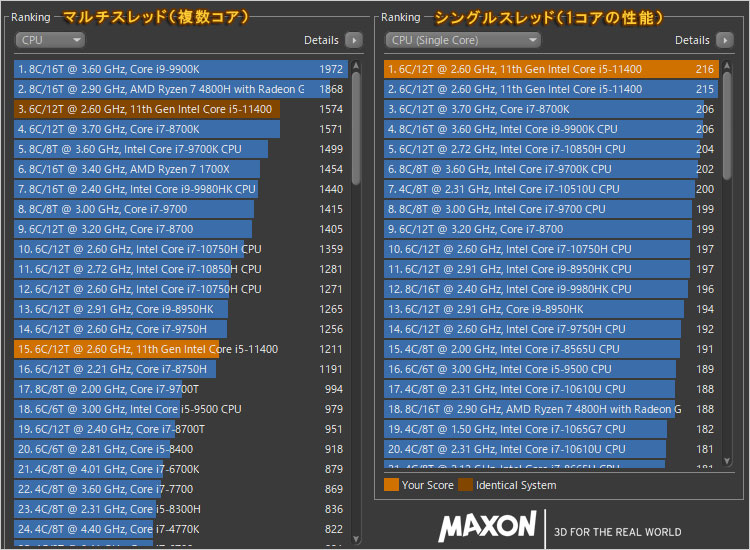Select the Core i7-10510U row
750x550 pixels.
click(x=551, y=189)
